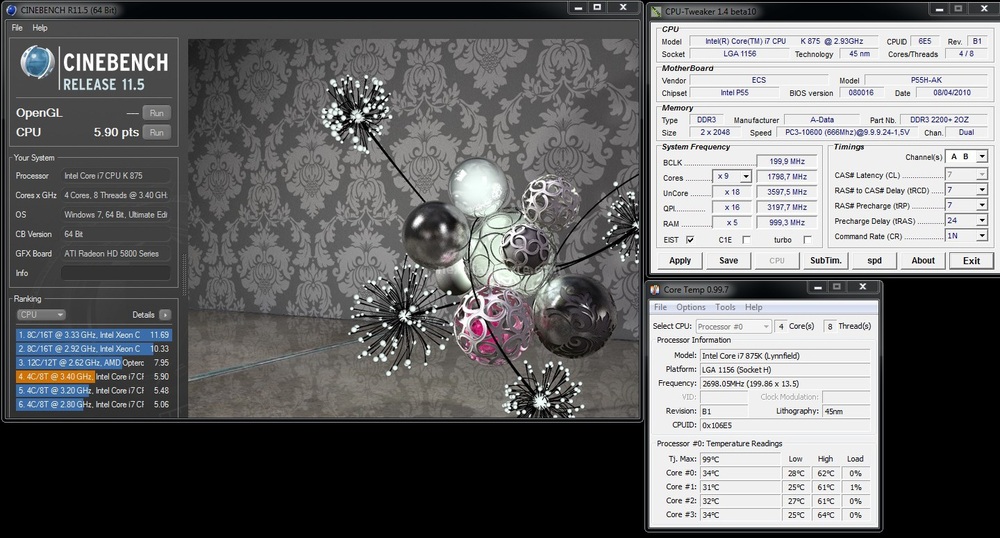Viewport: 1000px width, 538px height.
Task: Run the CPU benchmark
Action: 157,133
